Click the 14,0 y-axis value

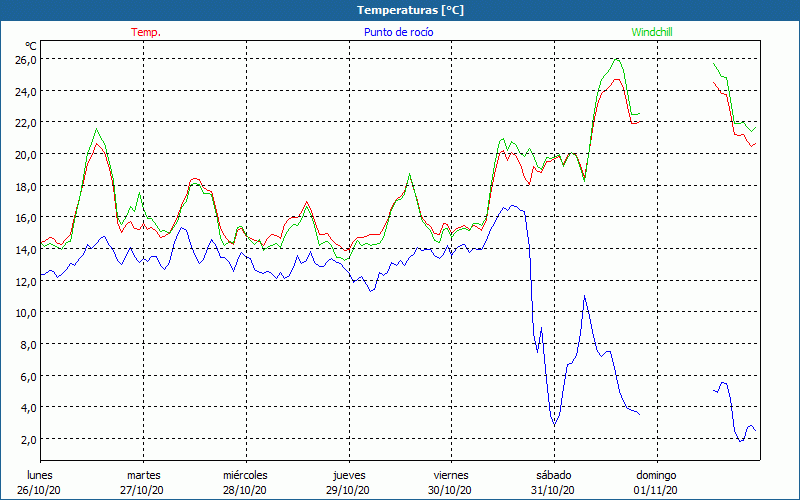[26, 249]
